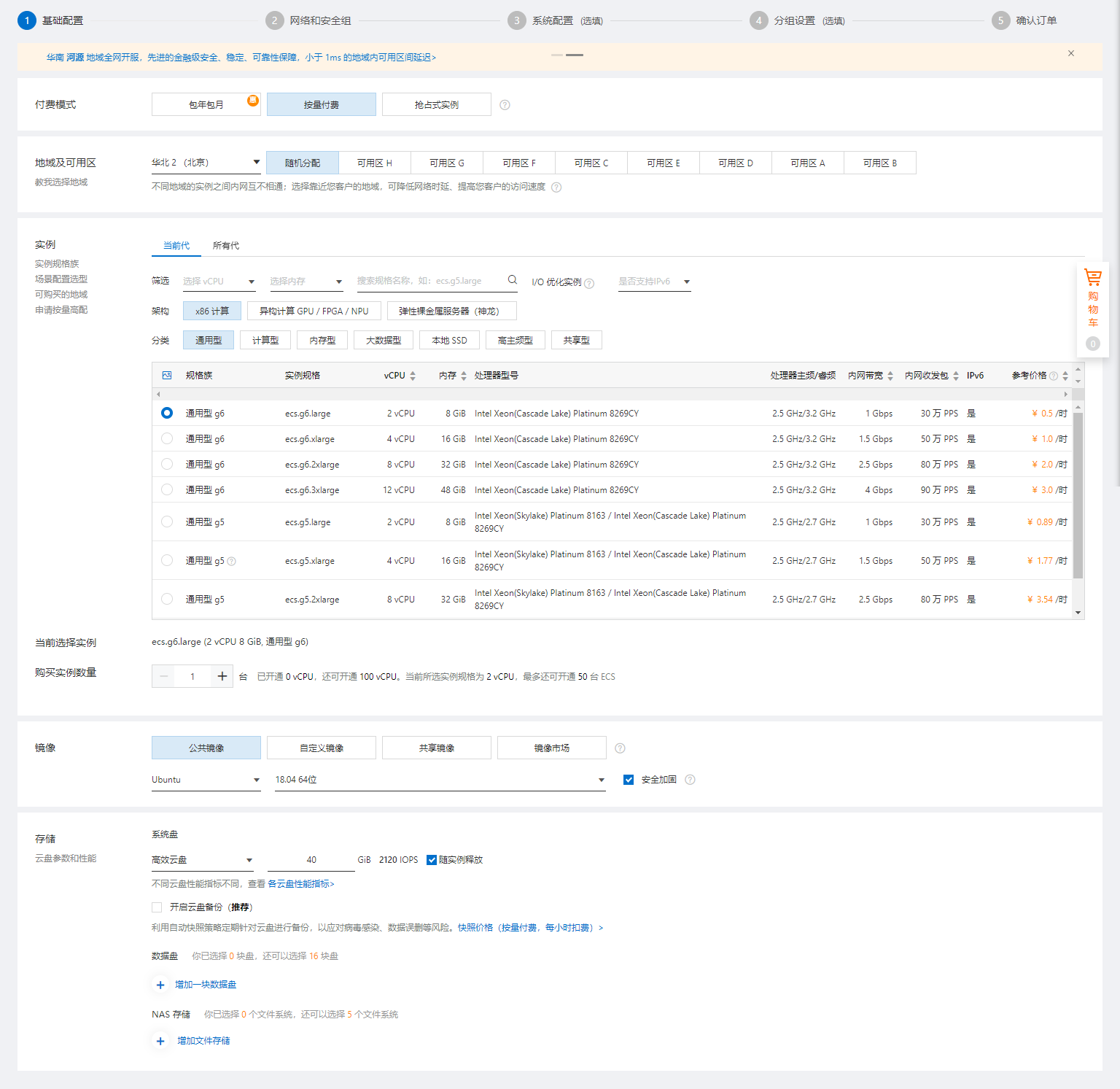This screenshot has width=1120, height=1089.
Task: Select the ecs.g6.xlarge instance radio button
Action: [167, 439]
